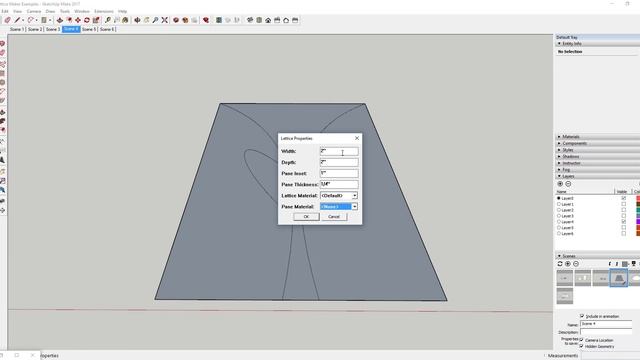The width and height of the screenshot is (640, 360).
Task: Select the Paint Bucket tool
Action: pyautogui.click(x=125, y=20)
